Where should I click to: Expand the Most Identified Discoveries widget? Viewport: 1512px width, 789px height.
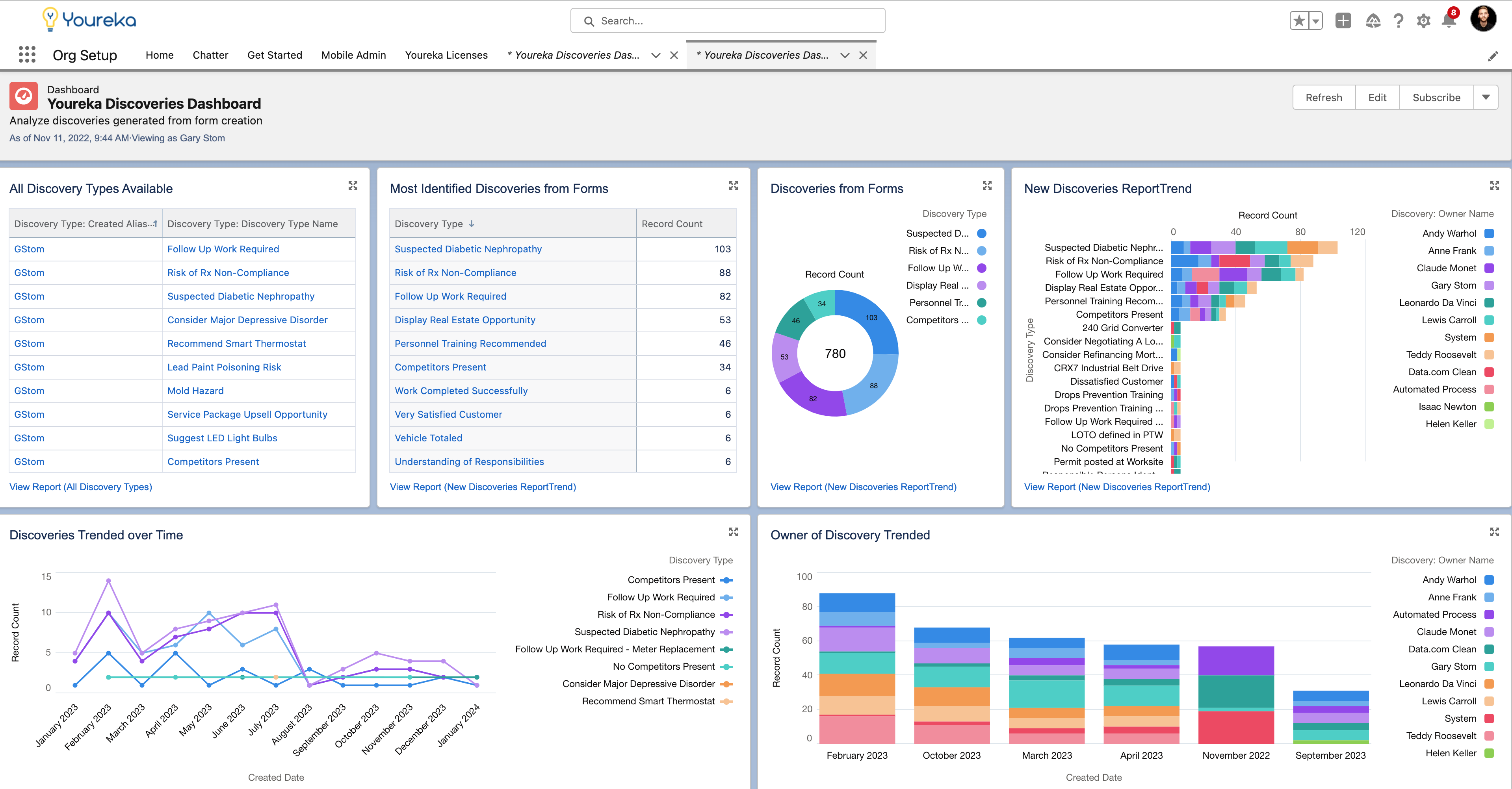tap(733, 185)
